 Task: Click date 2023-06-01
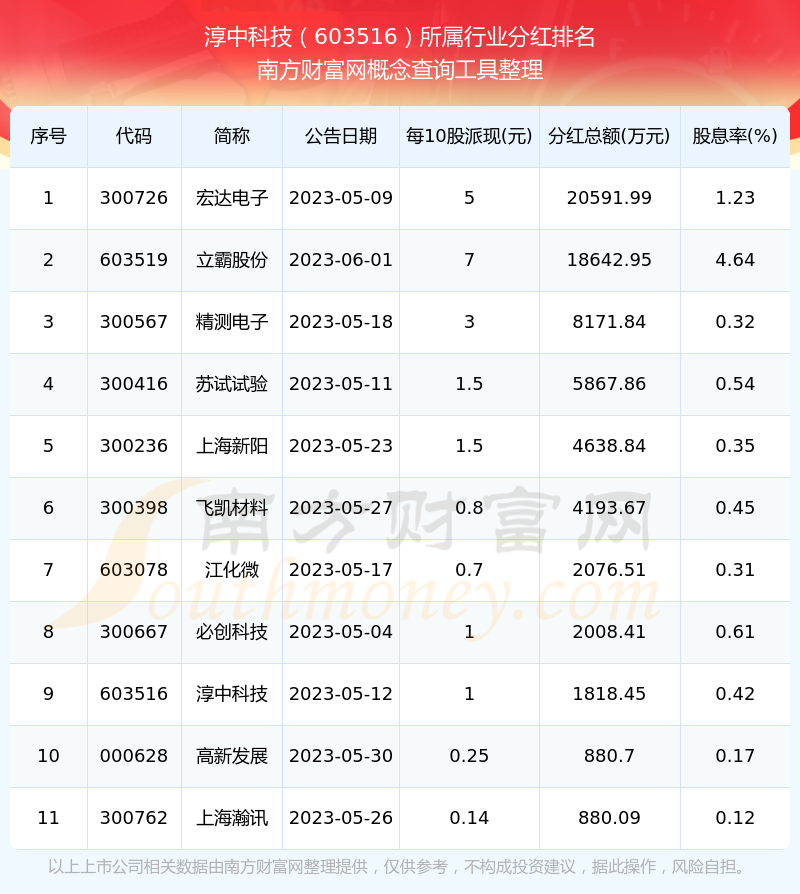point(341,260)
